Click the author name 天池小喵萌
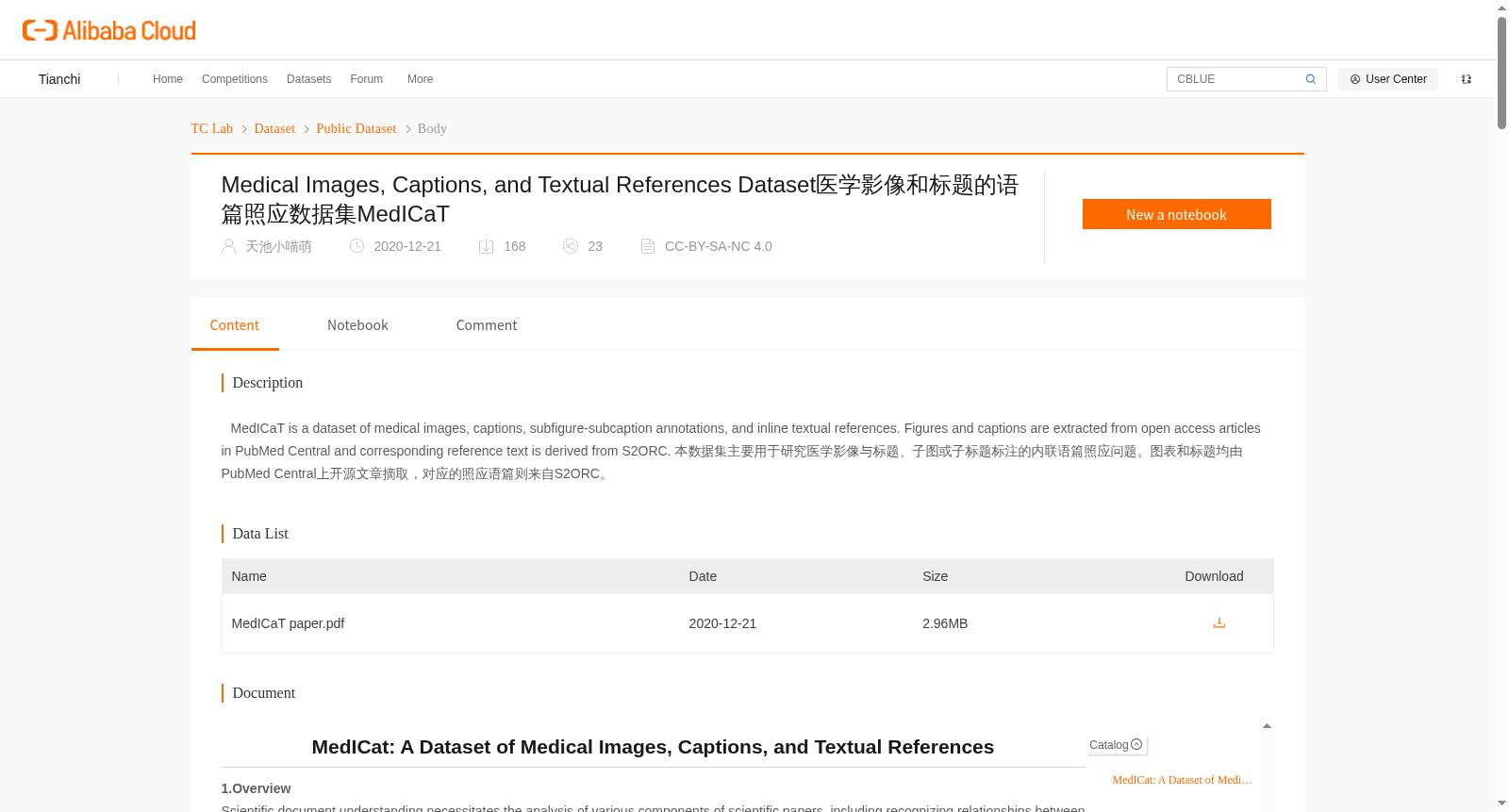This screenshot has height=812, width=1509. click(278, 246)
